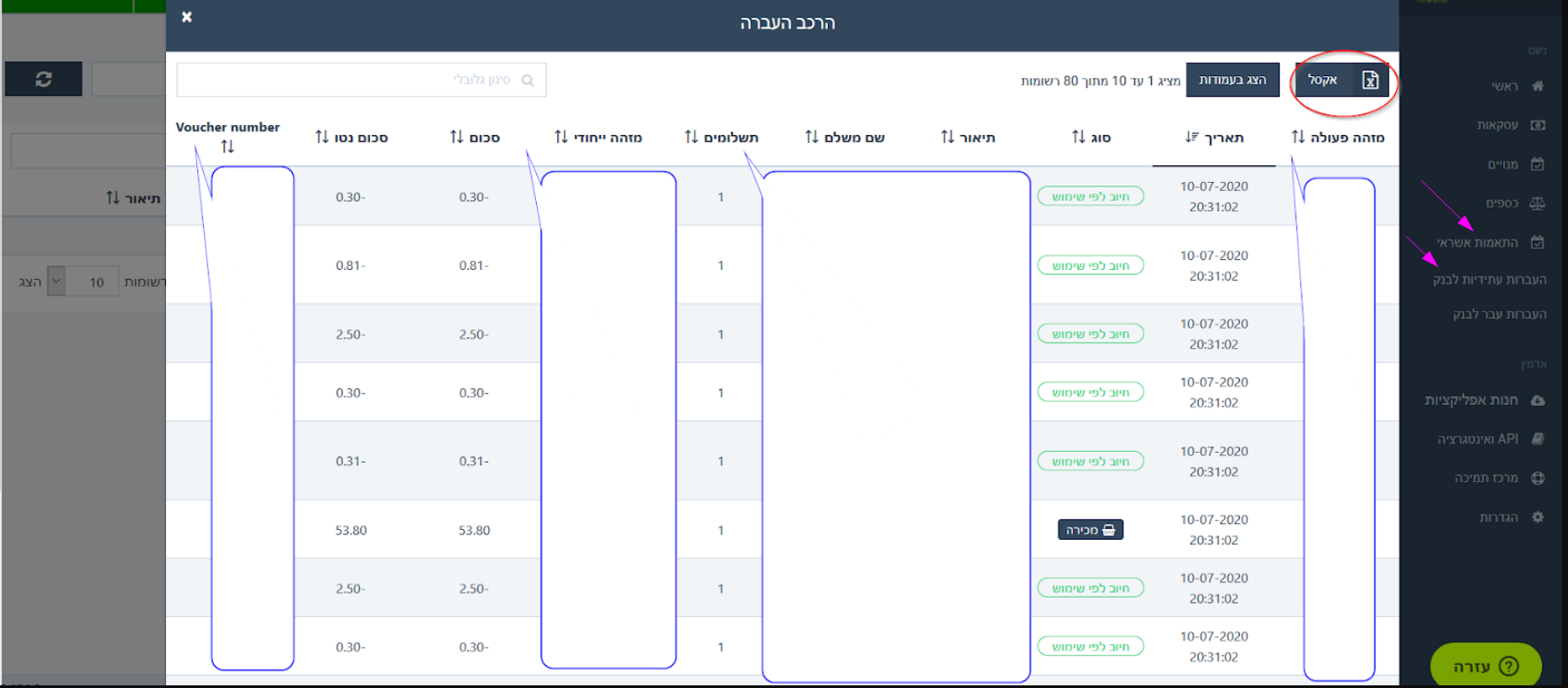Select 53.80 value in סכום נטו column

click(x=351, y=530)
